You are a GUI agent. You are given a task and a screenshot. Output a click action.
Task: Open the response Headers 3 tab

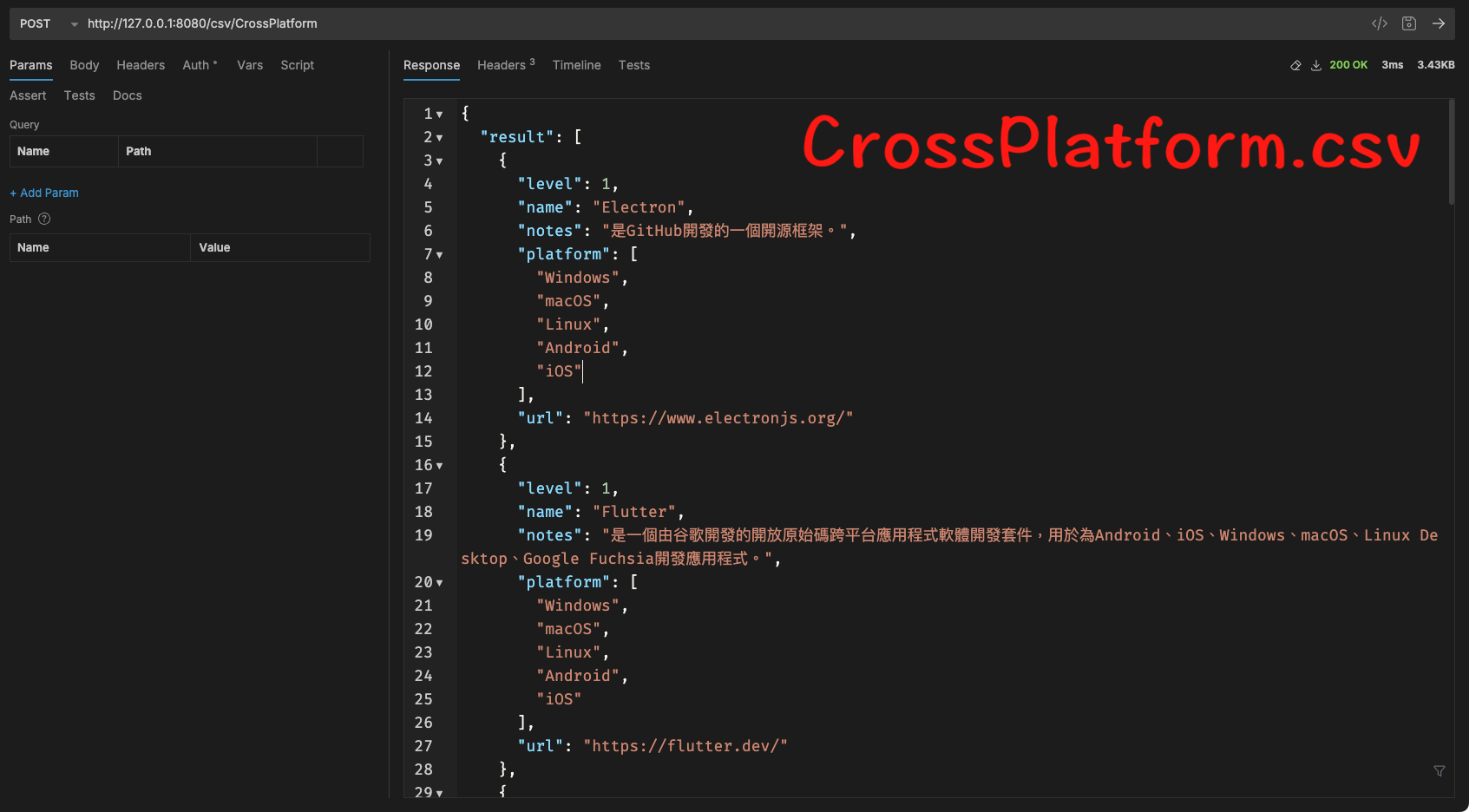pyautogui.click(x=506, y=65)
